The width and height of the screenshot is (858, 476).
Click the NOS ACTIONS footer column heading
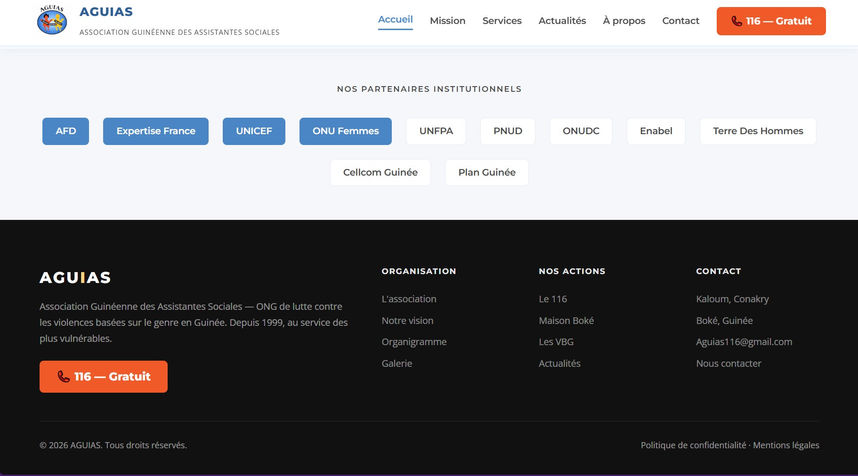(x=572, y=271)
